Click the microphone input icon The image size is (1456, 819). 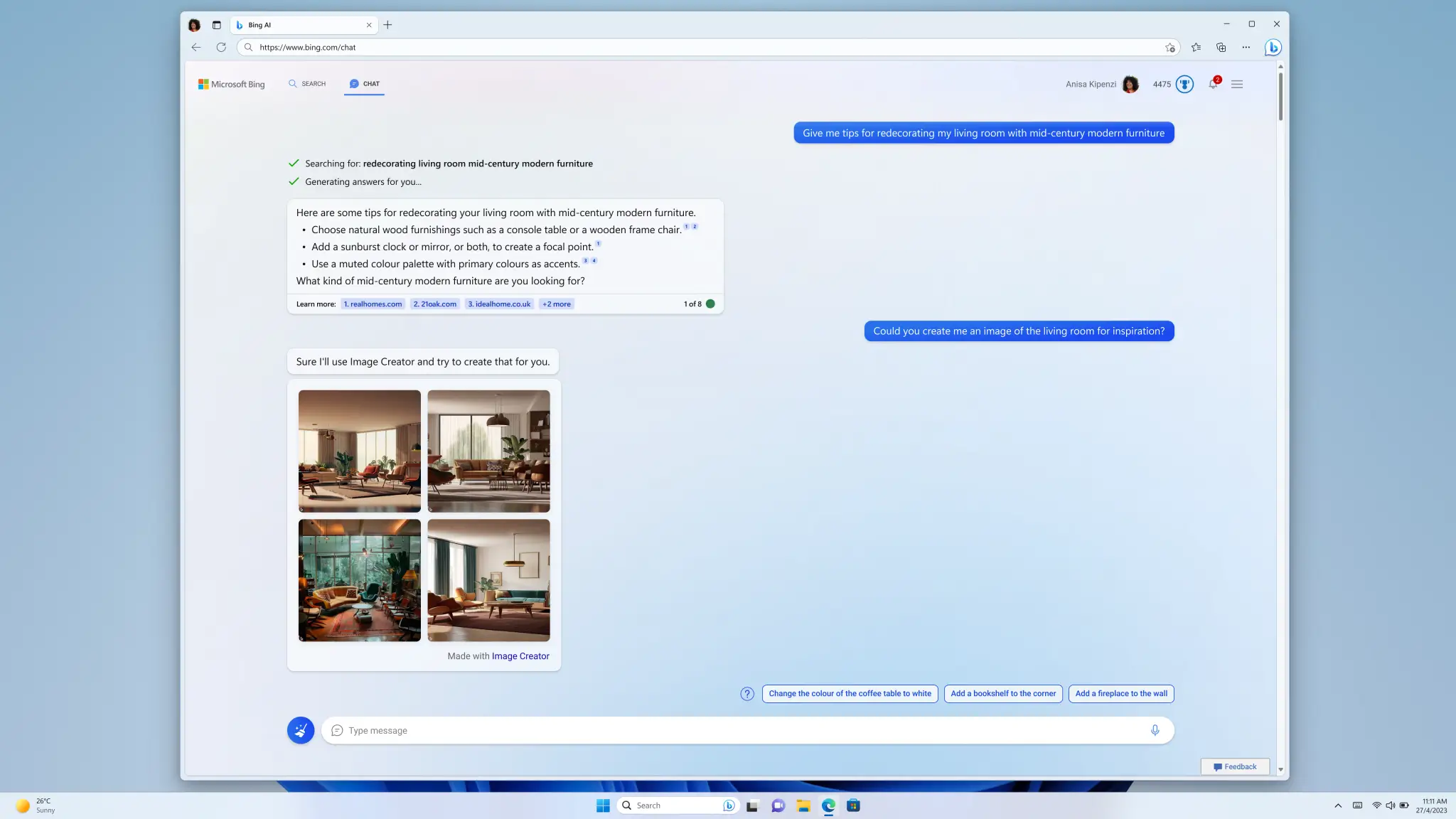click(x=1155, y=730)
